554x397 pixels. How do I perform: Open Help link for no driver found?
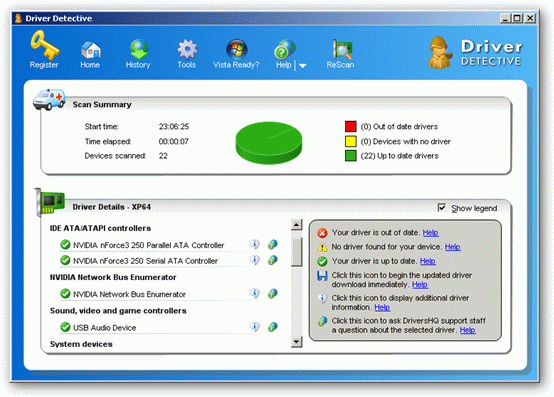coord(453,247)
